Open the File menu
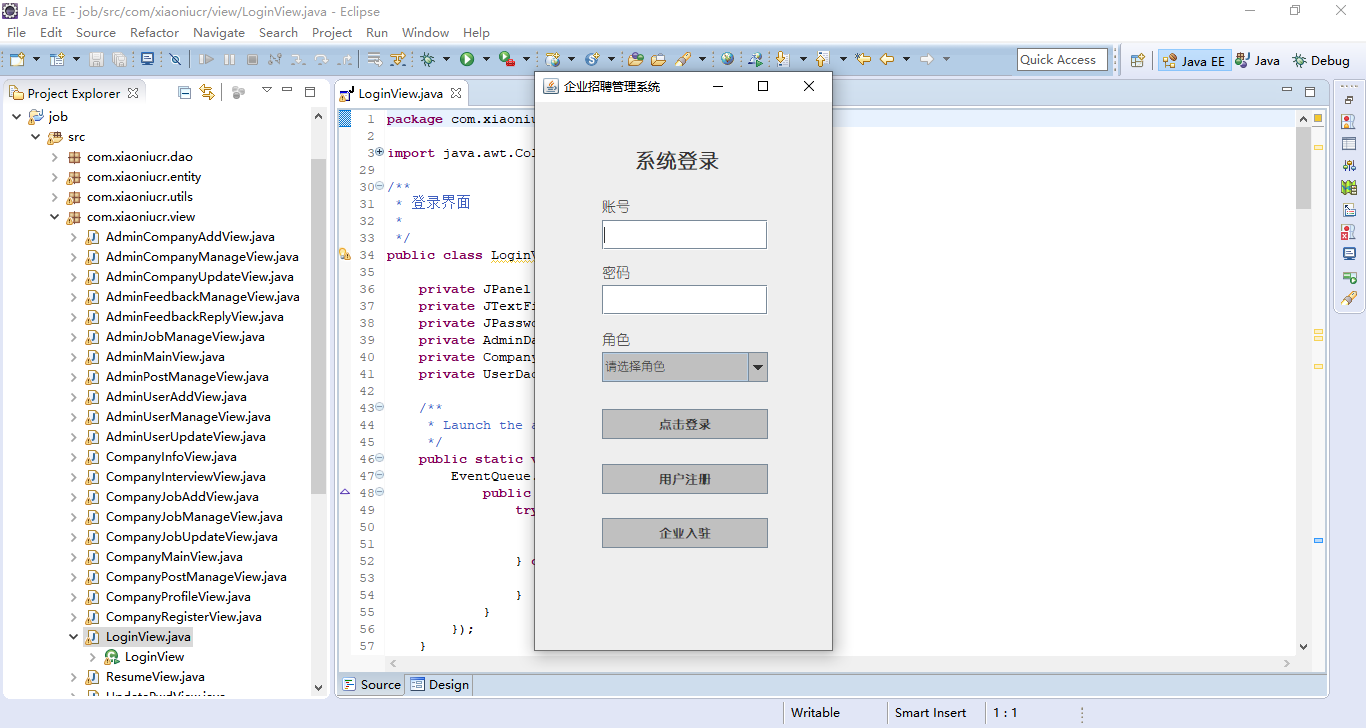The height and width of the screenshot is (728, 1366). [16, 32]
